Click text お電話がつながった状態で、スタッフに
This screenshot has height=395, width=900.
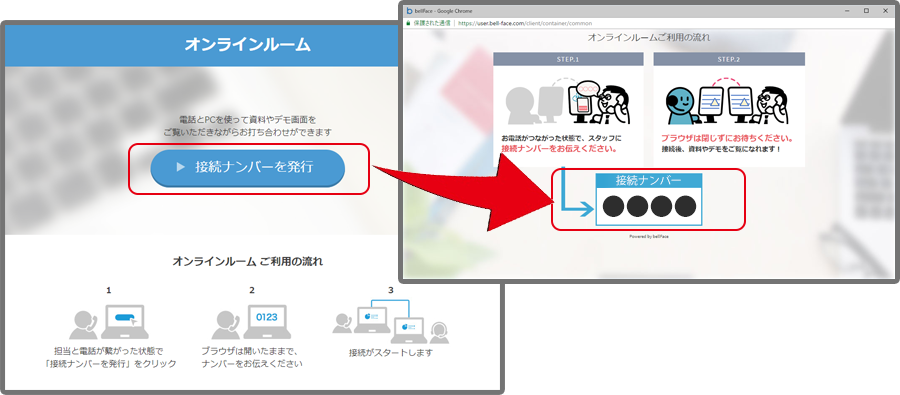(561, 139)
